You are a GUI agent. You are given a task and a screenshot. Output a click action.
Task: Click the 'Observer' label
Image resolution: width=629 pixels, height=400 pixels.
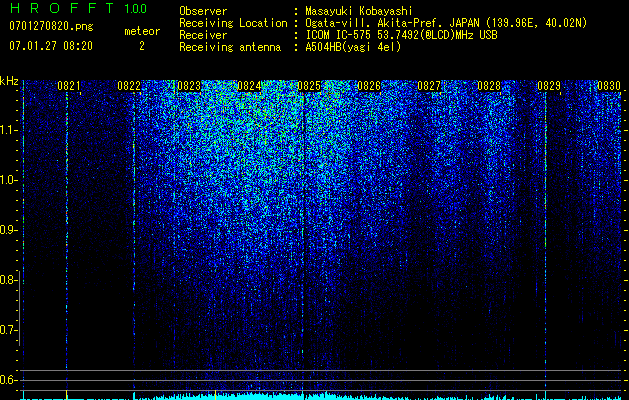[203, 11]
